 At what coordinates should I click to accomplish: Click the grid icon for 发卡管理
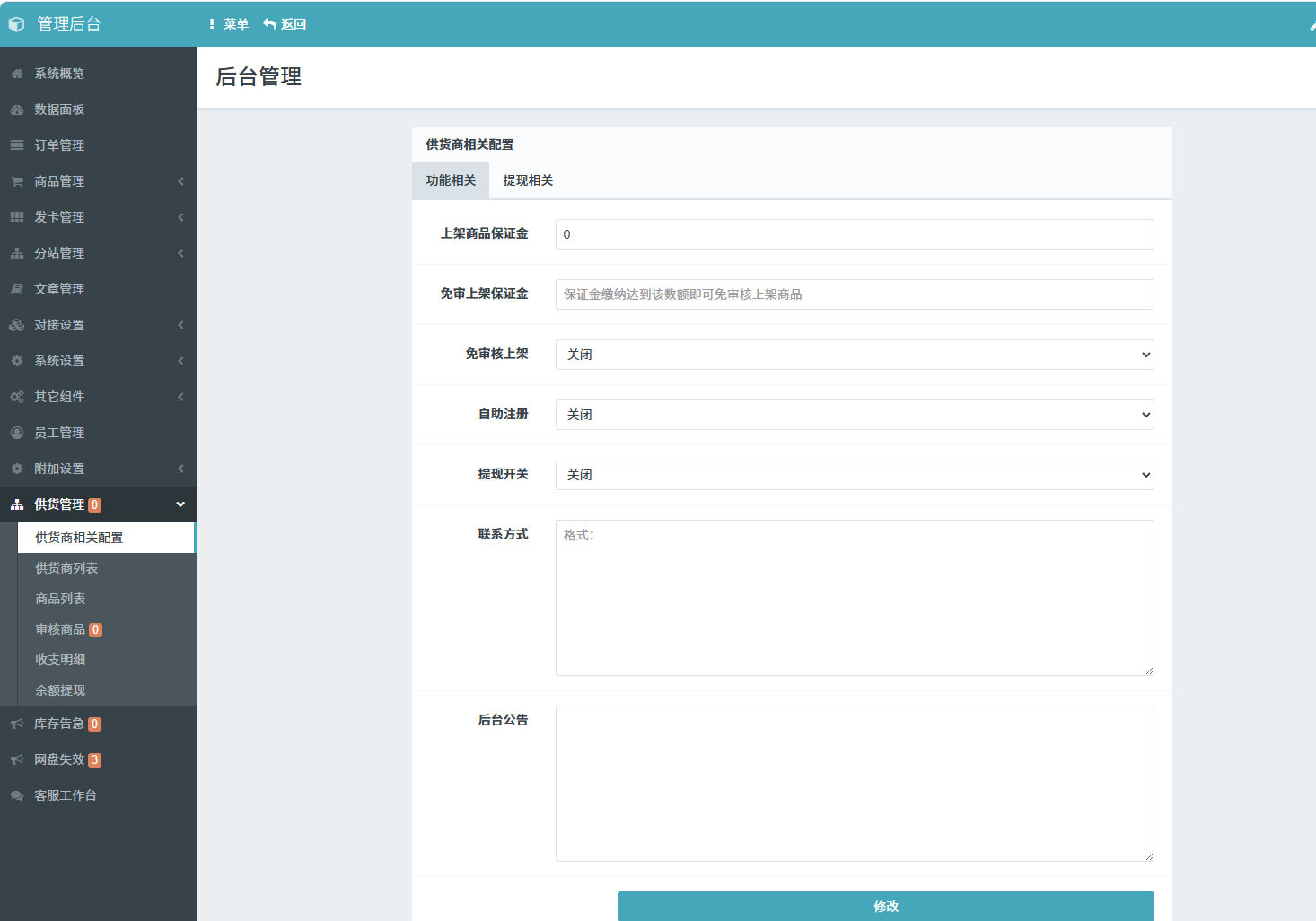(x=17, y=217)
